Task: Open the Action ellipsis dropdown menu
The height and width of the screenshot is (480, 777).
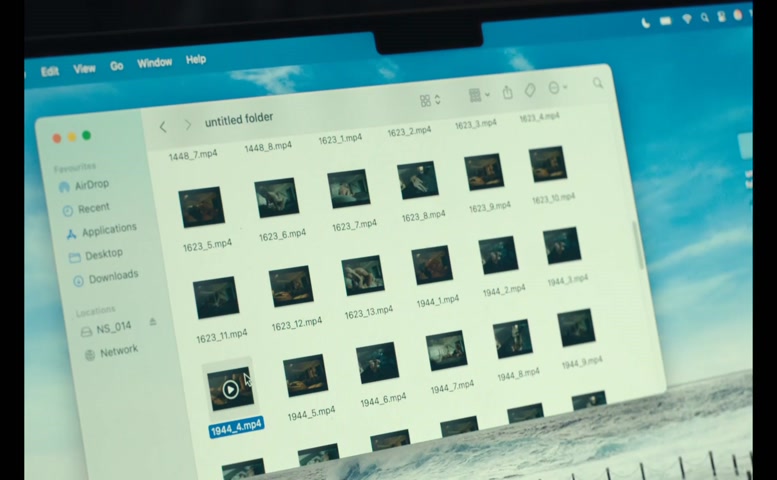Action: (x=558, y=88)
